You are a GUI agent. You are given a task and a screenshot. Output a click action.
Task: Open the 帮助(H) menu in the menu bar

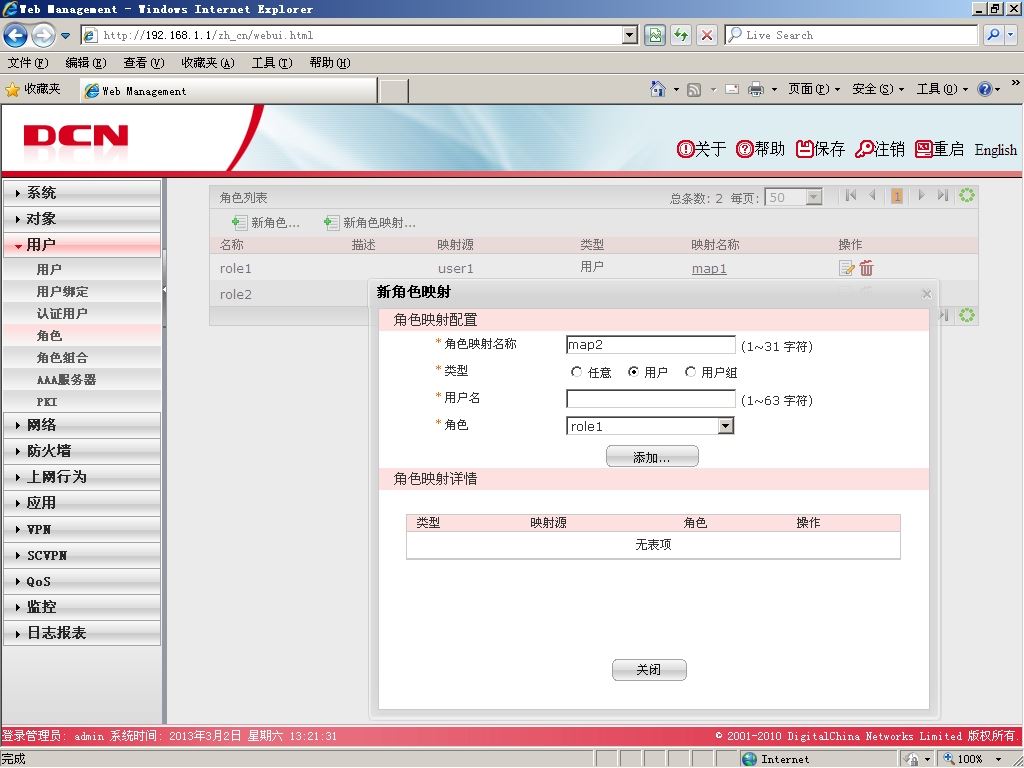[330, 63]
